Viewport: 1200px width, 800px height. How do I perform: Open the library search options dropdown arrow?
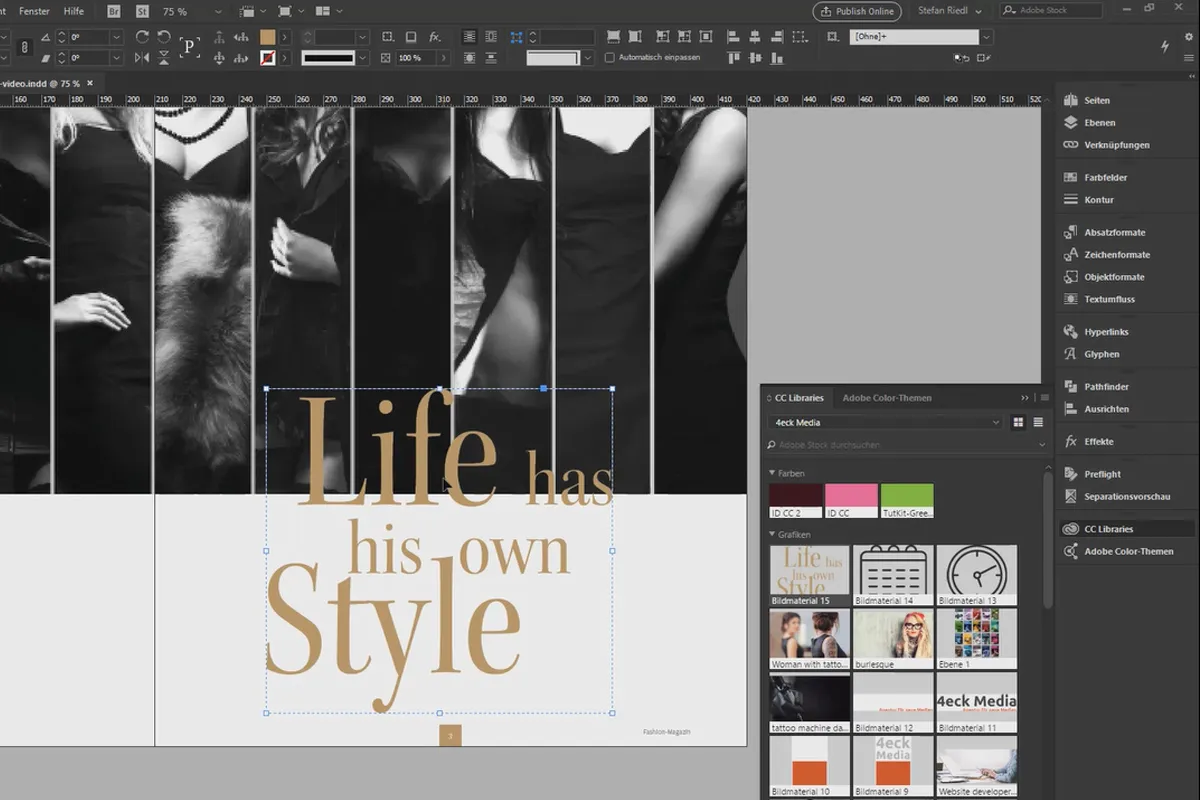coord(1041,445)
